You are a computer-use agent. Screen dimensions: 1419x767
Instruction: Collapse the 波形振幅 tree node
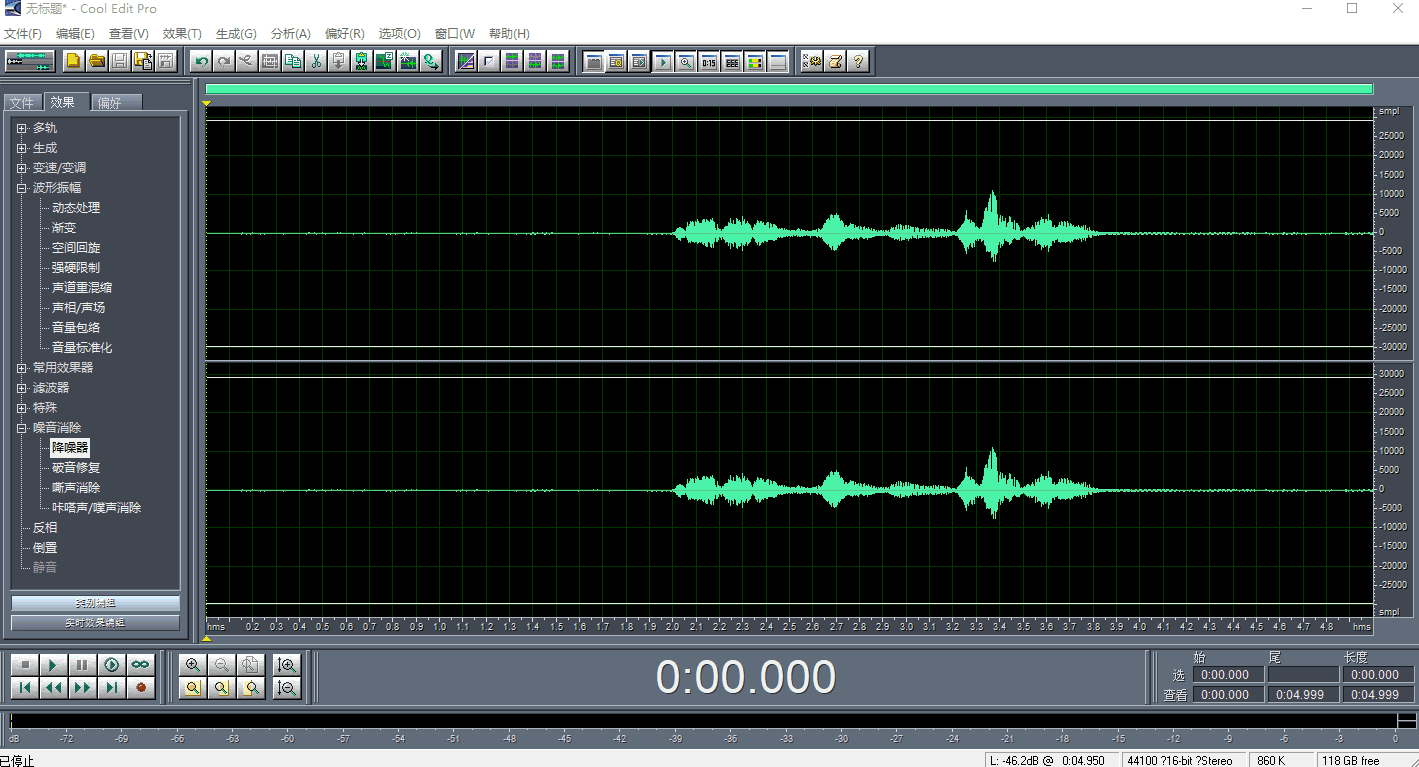[22, 188]
